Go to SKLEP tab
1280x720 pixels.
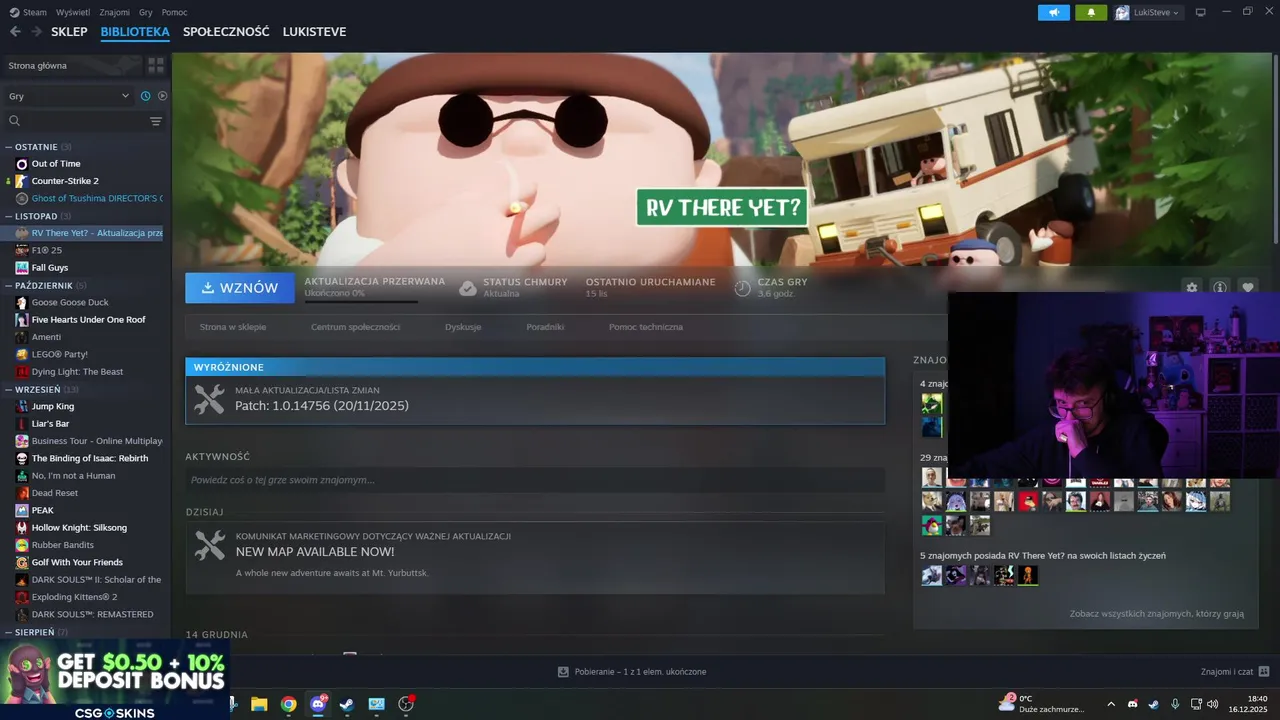(x=69, y=32)
